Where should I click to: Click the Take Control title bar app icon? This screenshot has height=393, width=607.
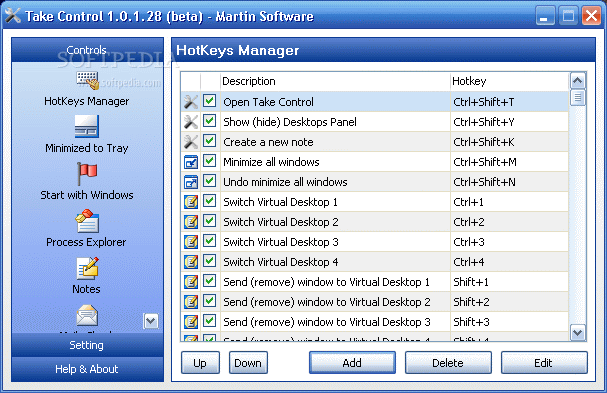[x=13, y=16]
